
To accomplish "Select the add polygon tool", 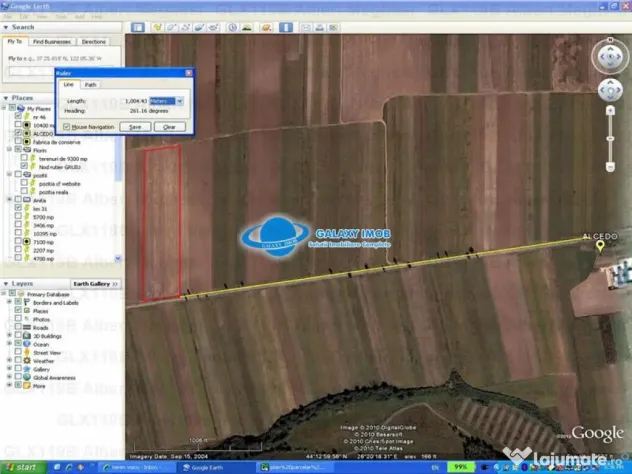I will tap(171, 27).
